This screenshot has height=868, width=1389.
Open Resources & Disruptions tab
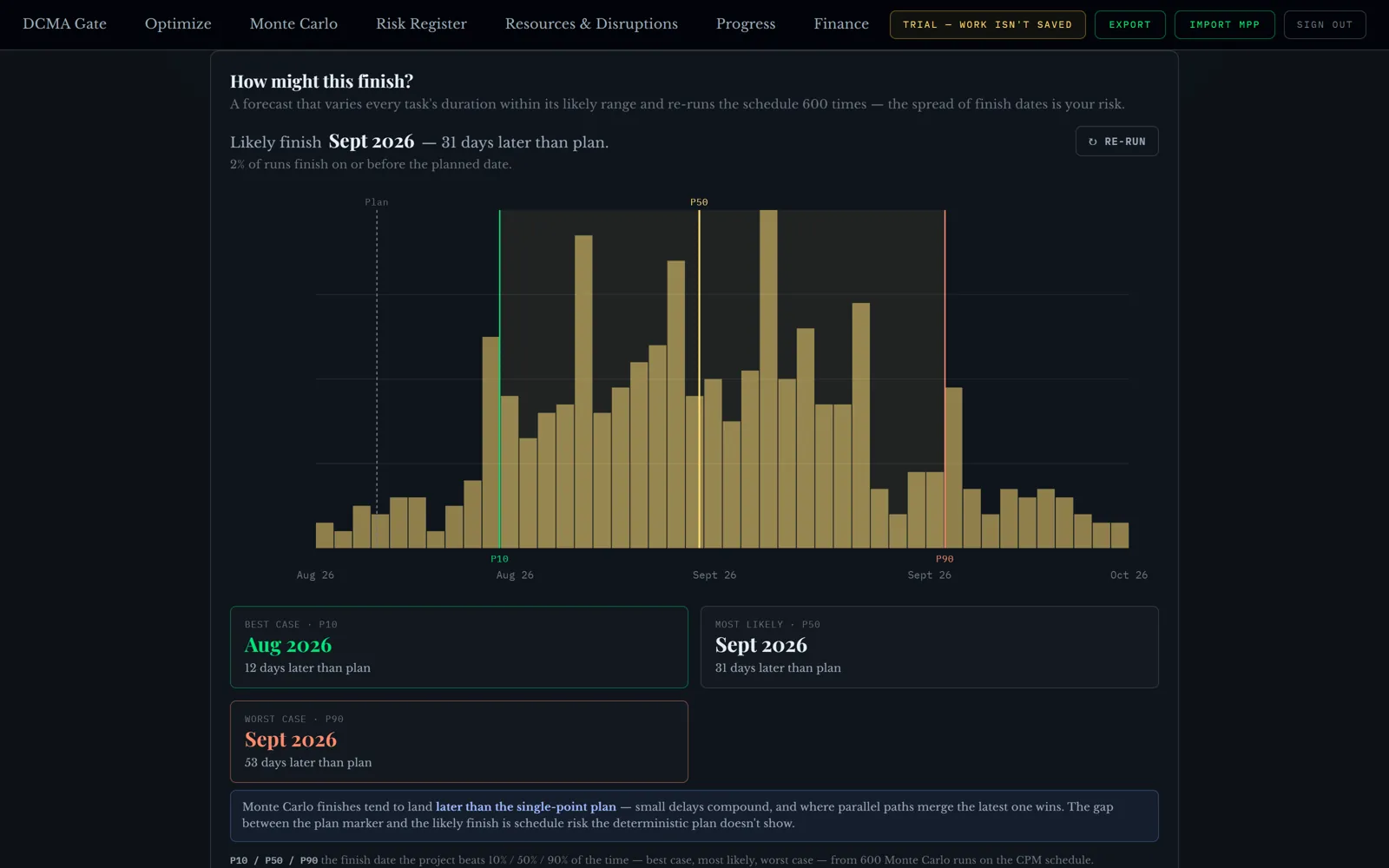pyautogui.click(x=591, y=24)
